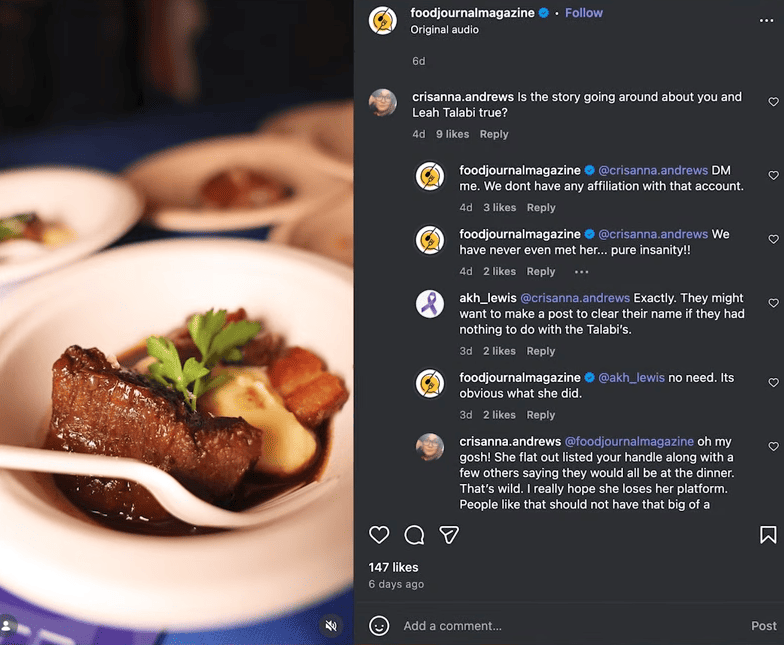Image resolution: width=784 pixels, height=645 pixels.
Task: Open comment options dots beside Reply
Action: pyautogui.click(x=582, y=272)
